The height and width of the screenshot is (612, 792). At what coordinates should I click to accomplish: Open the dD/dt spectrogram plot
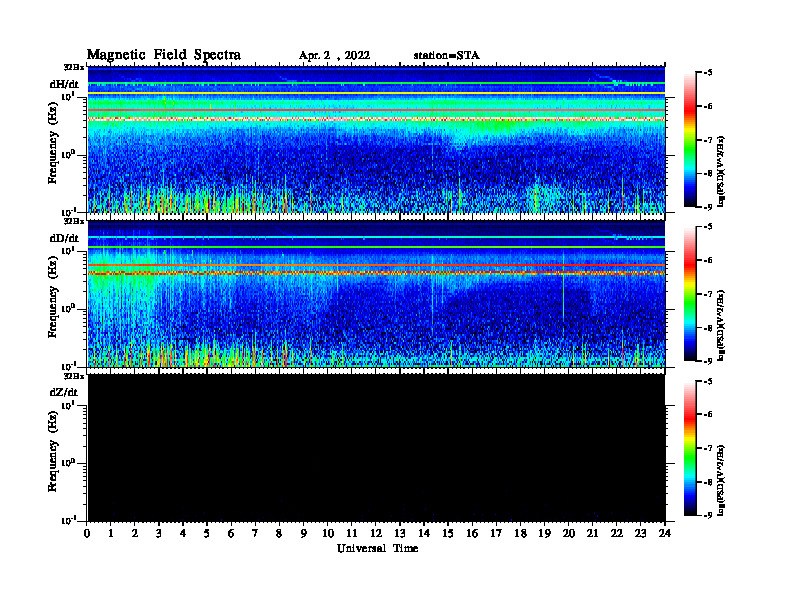click(376, 293)
